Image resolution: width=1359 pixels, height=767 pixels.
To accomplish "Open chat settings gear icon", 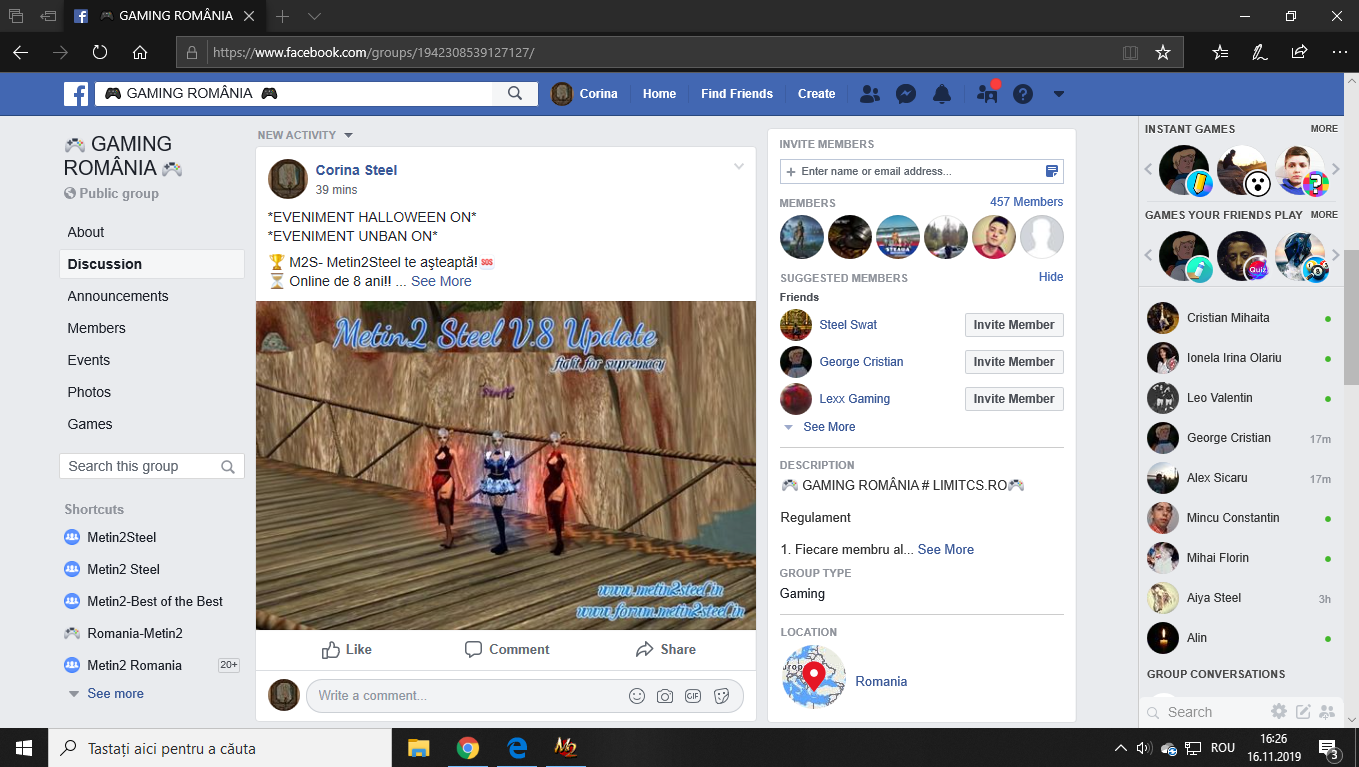I will [x=1279, y=712].
